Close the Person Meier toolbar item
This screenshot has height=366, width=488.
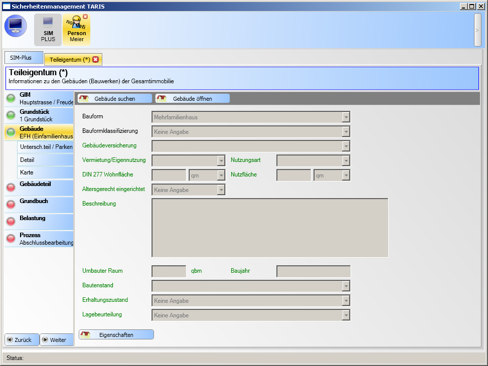click(85, 16)
